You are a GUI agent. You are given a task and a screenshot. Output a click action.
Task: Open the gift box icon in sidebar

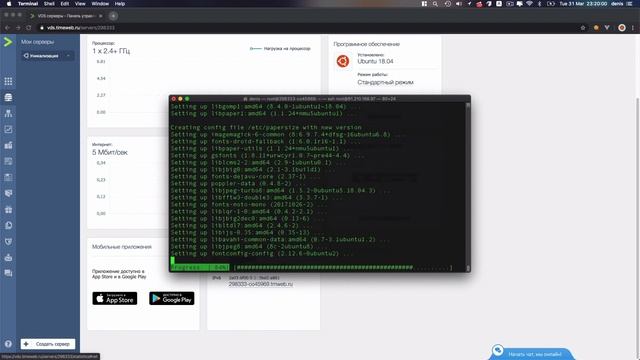8,209
